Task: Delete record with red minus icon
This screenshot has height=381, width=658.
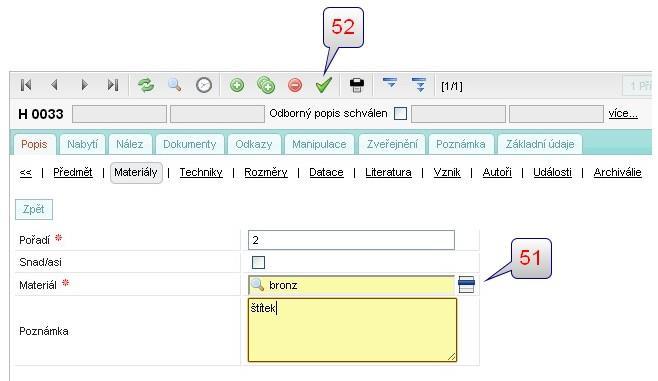Action: click(295, 85)
